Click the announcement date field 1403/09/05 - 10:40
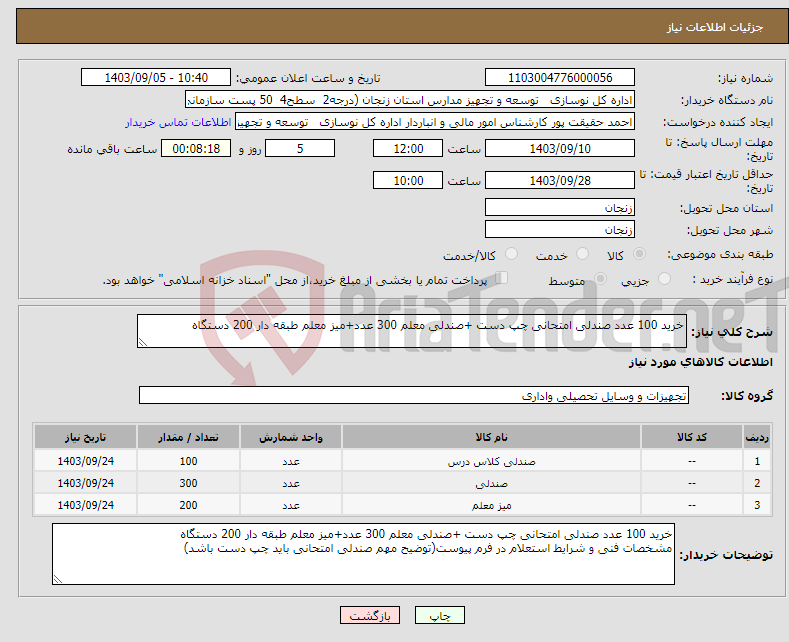This screenshot has width=789, height=642. coord(156,77)
